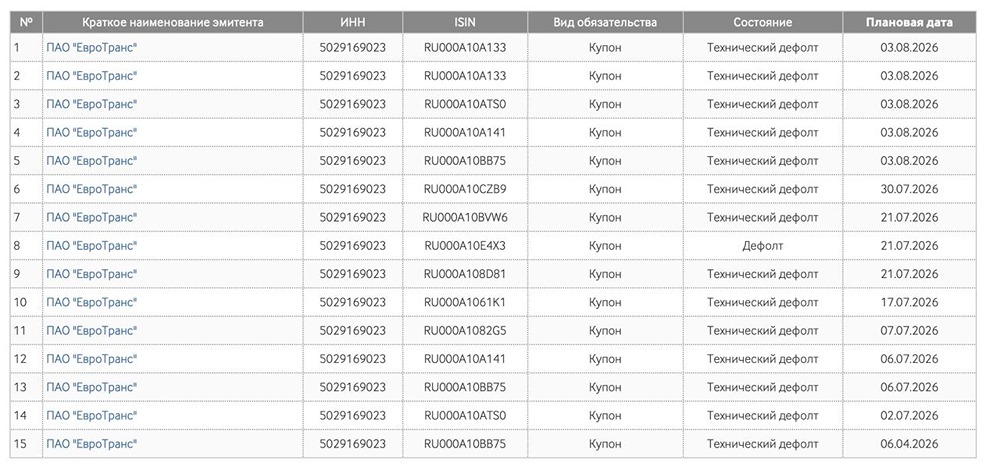Select ISIN cell RU000A10E4X3

[x=465, y=246]
